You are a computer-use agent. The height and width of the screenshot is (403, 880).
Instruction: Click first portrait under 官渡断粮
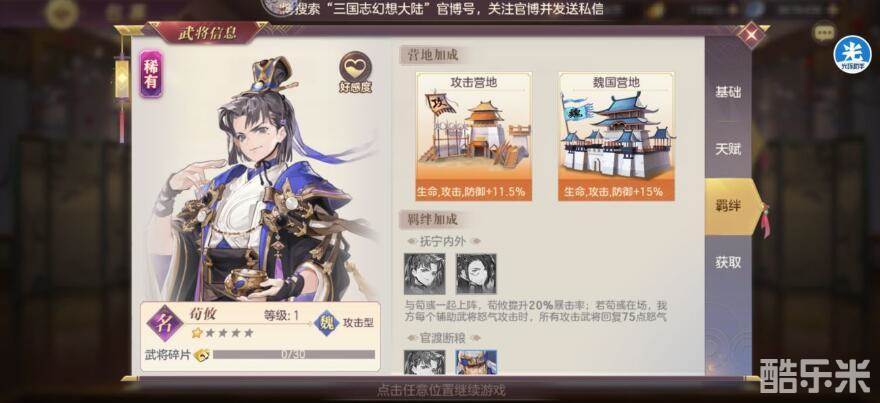424,362
